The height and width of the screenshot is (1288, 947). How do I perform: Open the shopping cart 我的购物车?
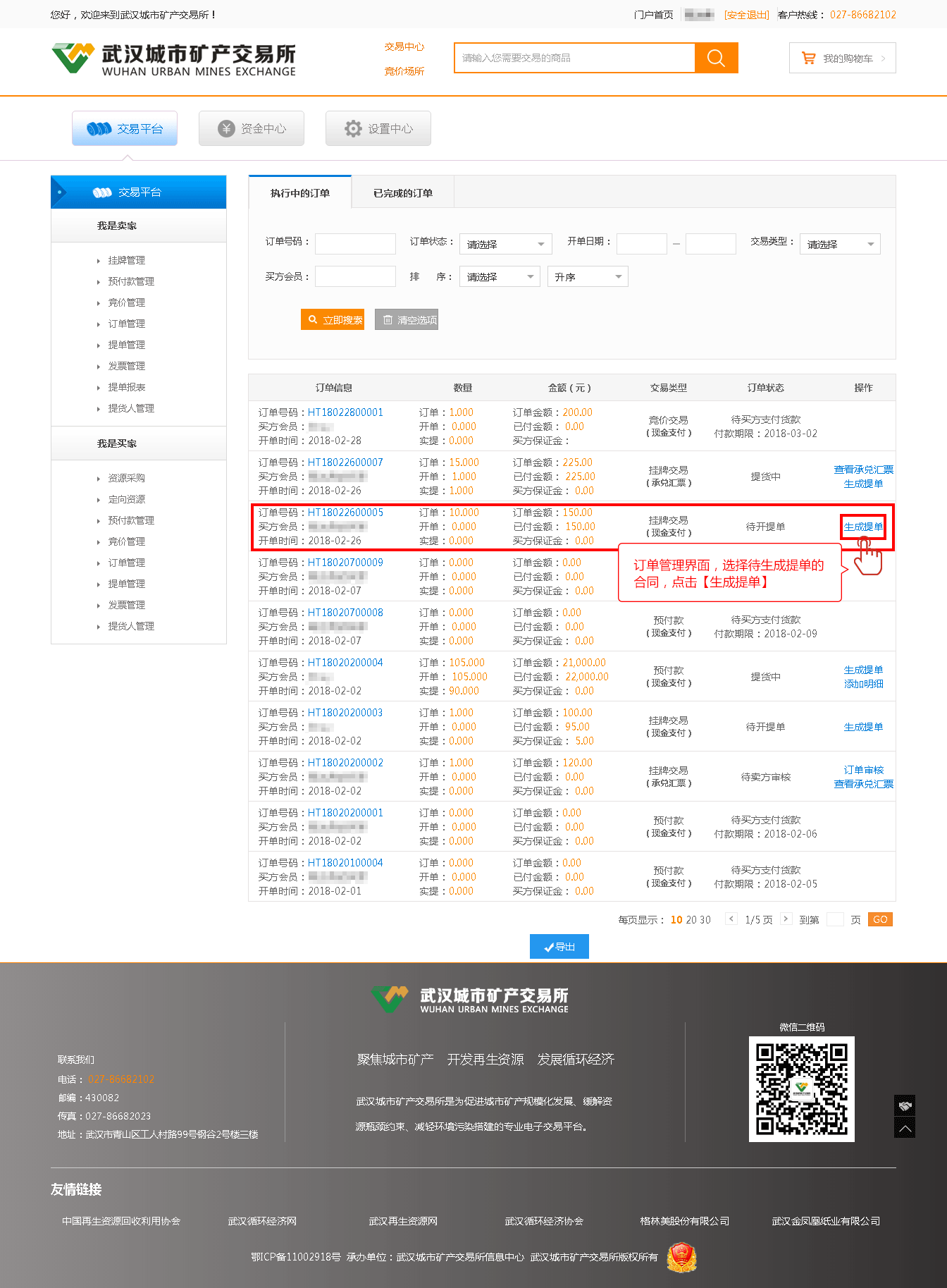point(842,59)
